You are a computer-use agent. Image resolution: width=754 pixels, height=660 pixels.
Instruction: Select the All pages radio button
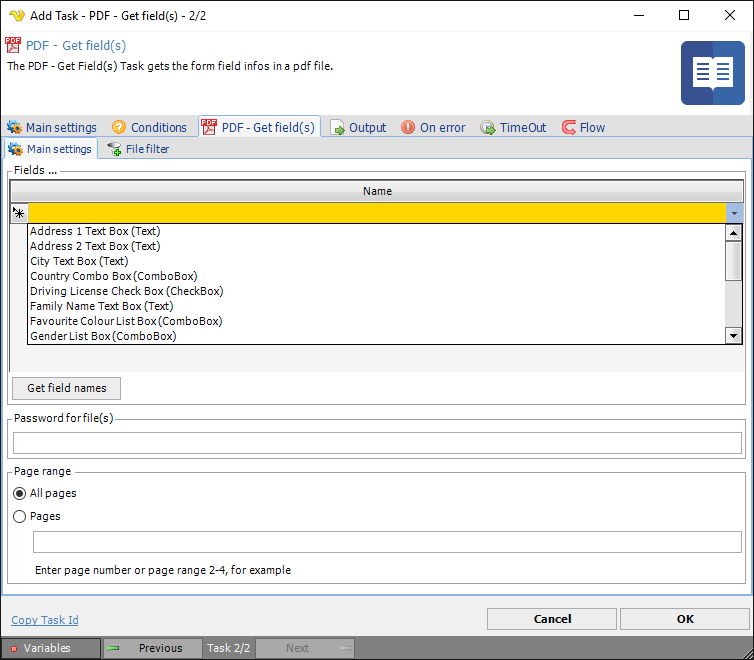(x=20, y=494)
